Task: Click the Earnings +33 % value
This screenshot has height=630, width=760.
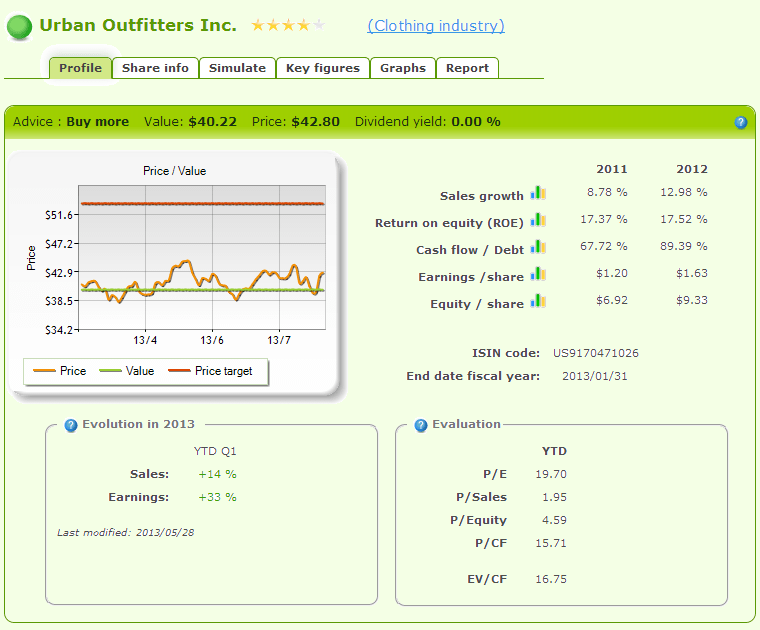Action: (x=217, y=497)
